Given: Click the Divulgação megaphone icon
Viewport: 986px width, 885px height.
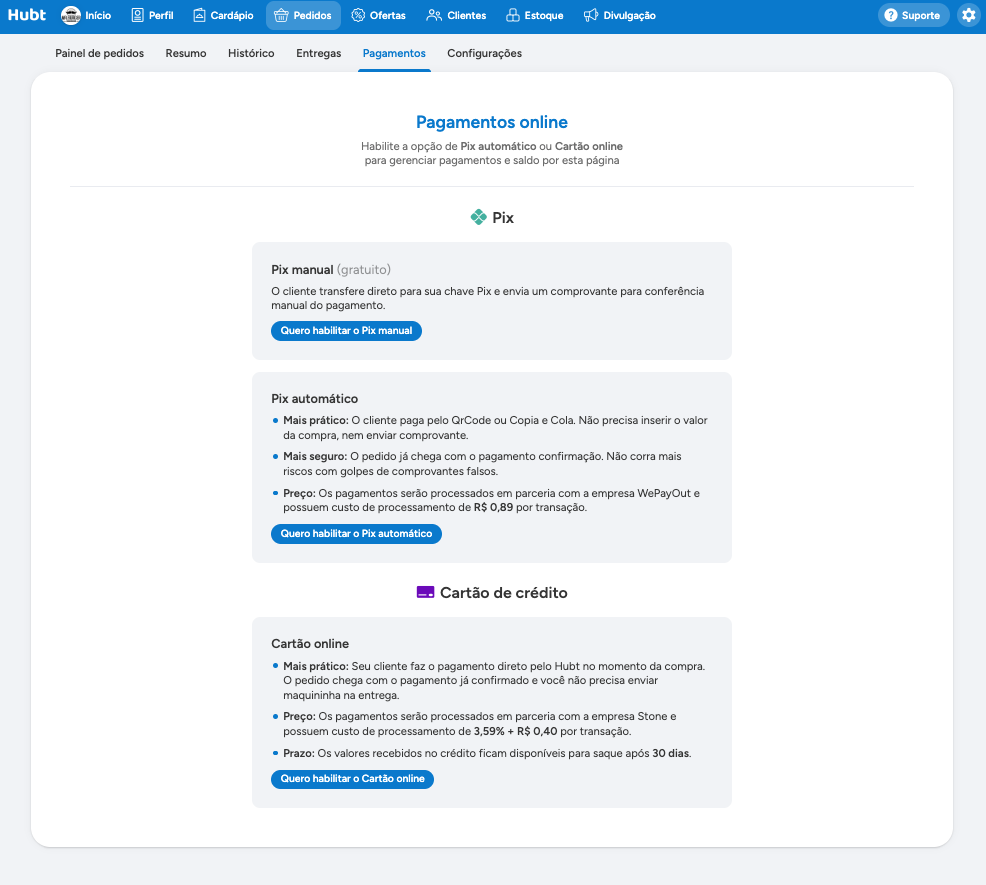Looking at the screenshot, I should tap(590, 16).
